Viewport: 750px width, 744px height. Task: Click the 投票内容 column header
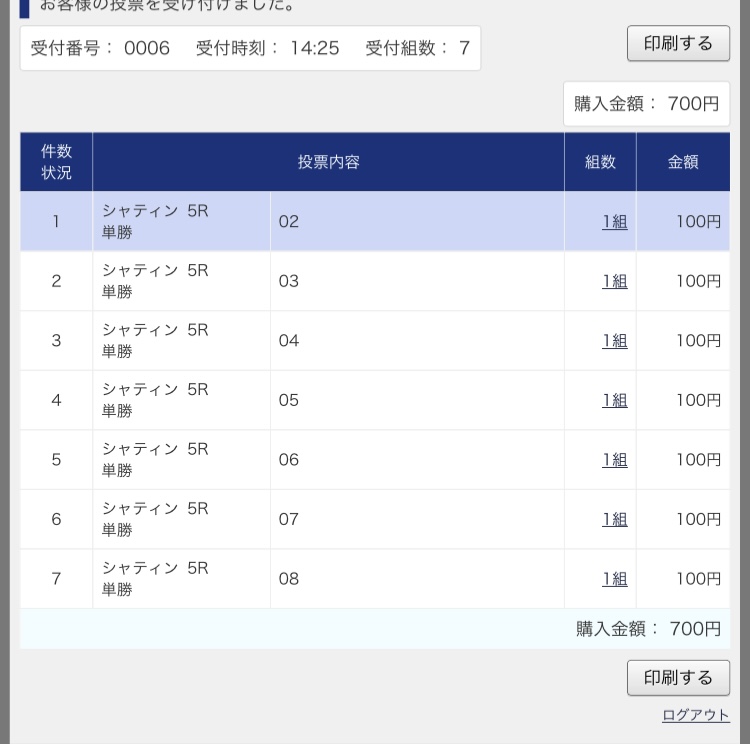(328, 162)
